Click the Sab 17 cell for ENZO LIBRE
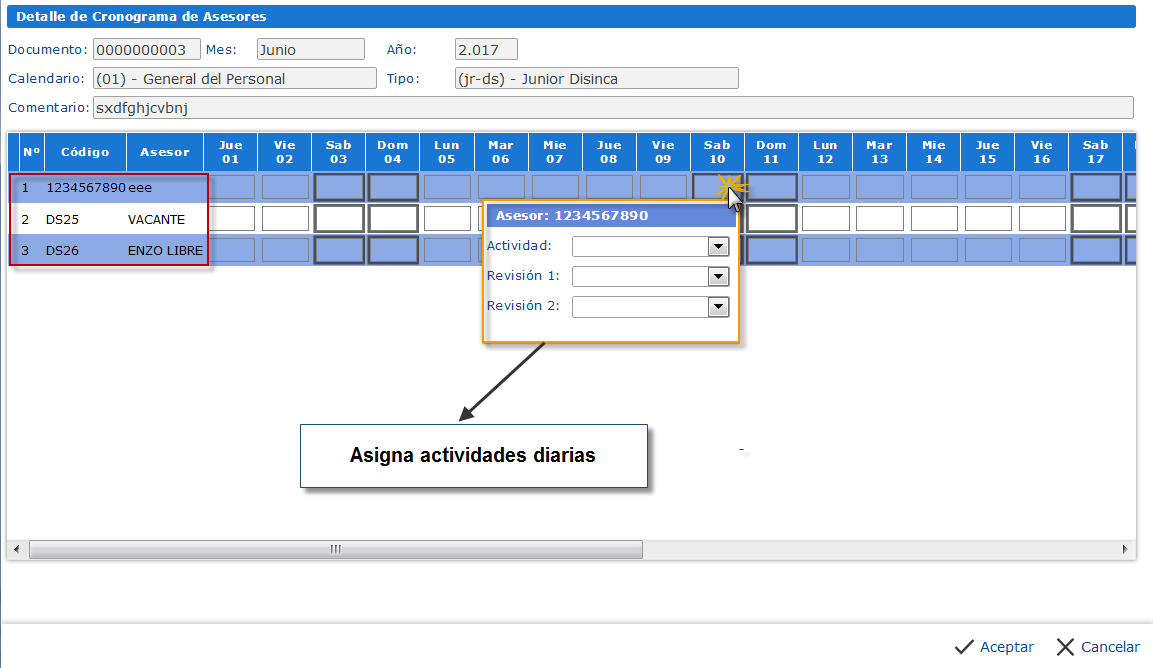Screen dimensions: 1153x668 click(1096, 250)
